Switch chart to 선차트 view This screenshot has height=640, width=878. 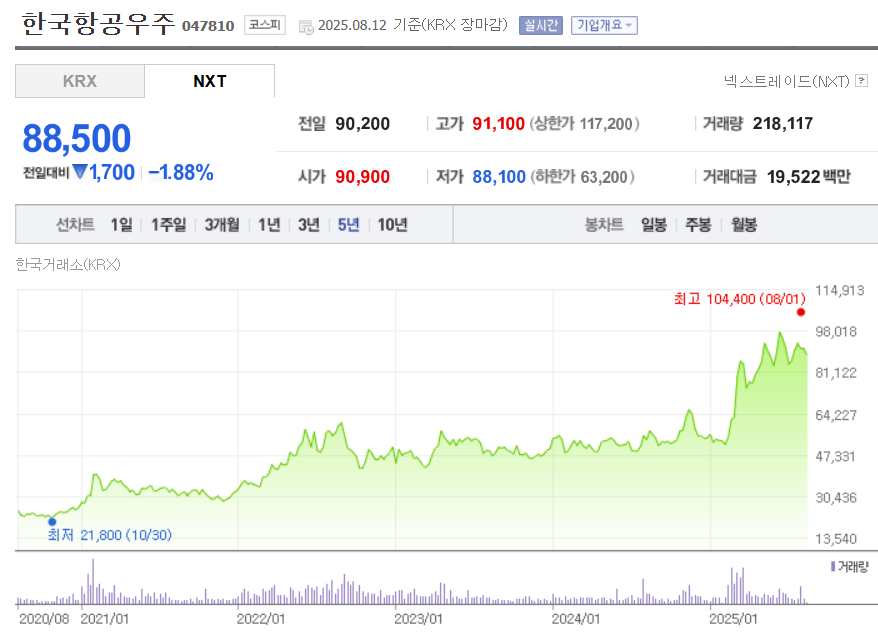tap(72, 224)
